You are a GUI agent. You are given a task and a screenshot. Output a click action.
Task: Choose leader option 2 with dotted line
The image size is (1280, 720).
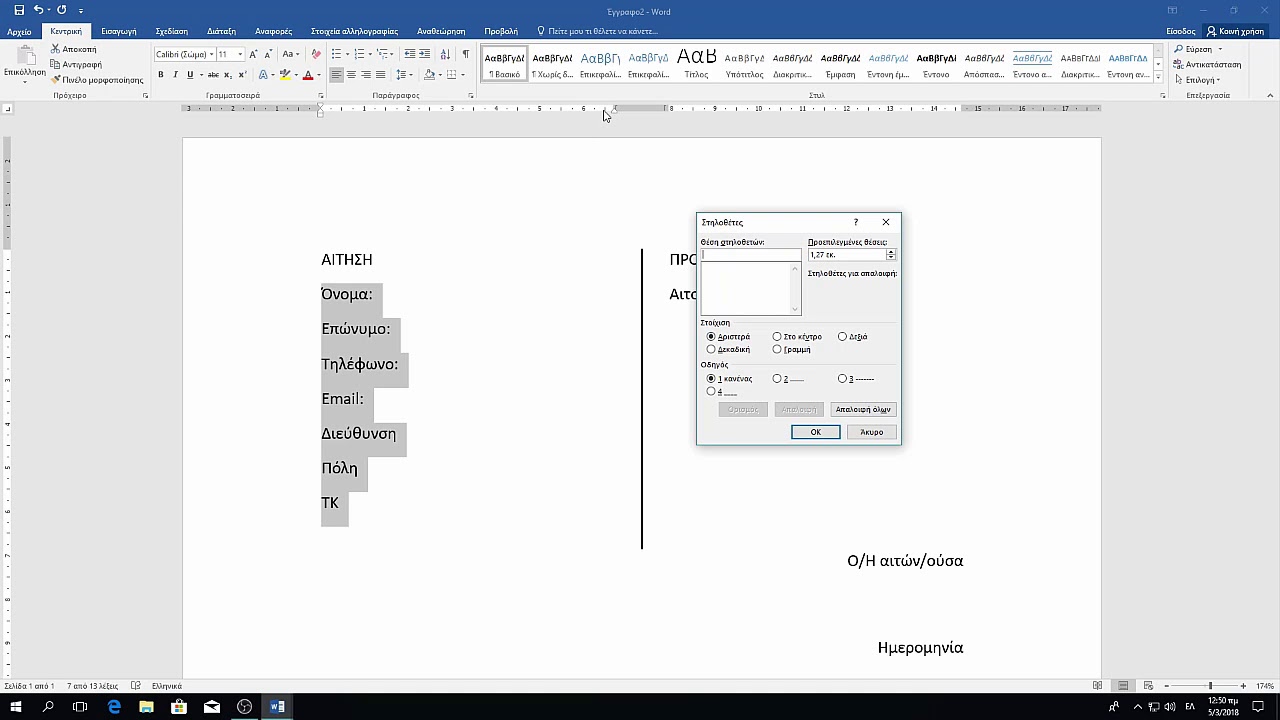click(777, 379)
